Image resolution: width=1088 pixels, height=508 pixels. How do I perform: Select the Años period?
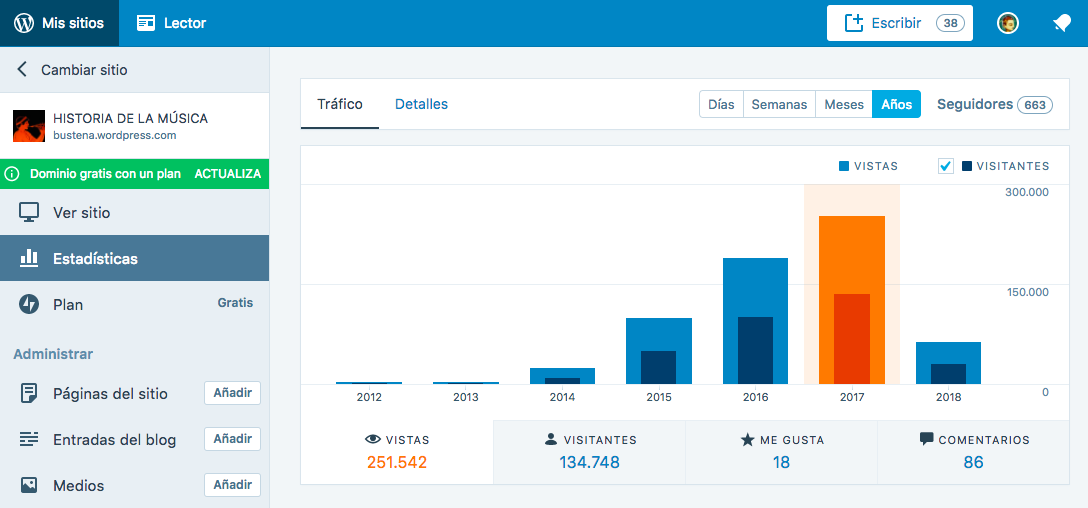(896, 104)
